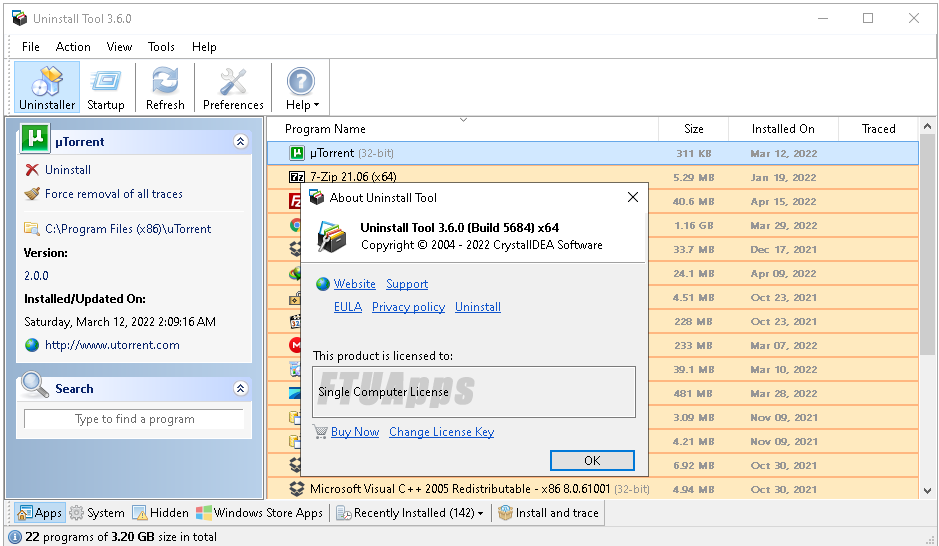Click the shopping cart icon by Buy Now
This screenshot has width=939, height=546.
[x=320, y=431]
